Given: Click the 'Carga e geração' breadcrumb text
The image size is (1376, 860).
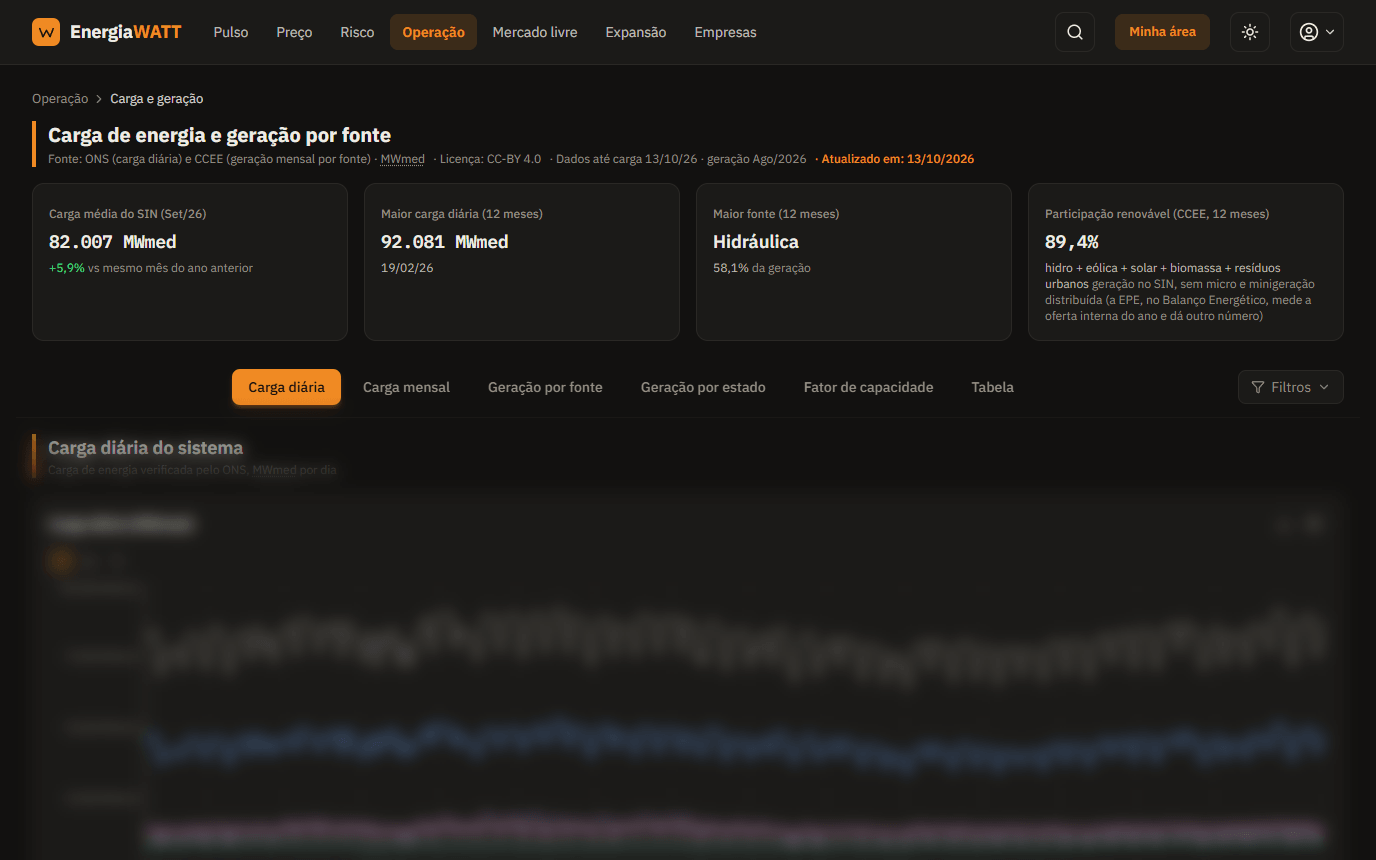Looking at the screenshot, I should click(157, 99).
